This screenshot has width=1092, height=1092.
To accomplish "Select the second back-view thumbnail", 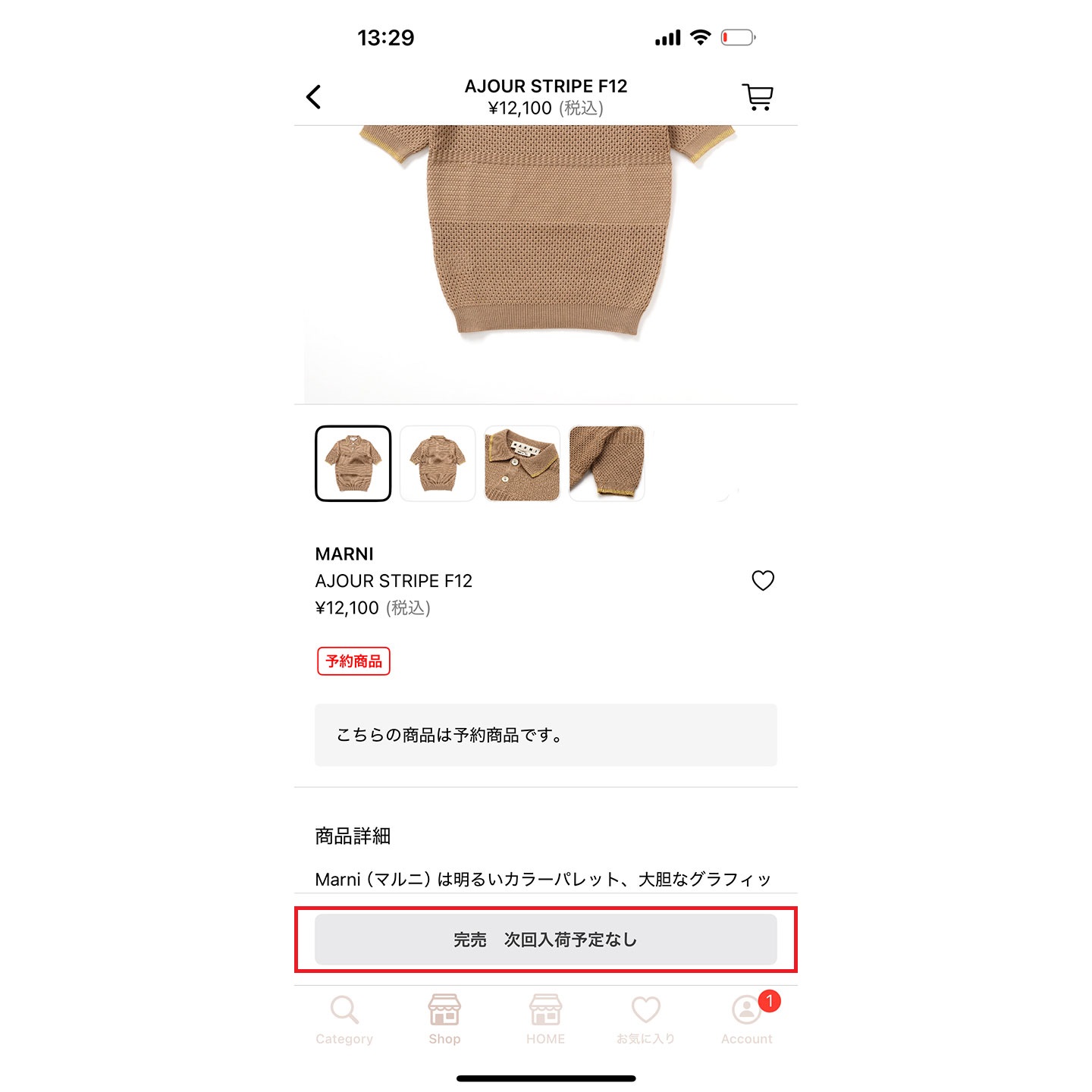I will [438, 463].
